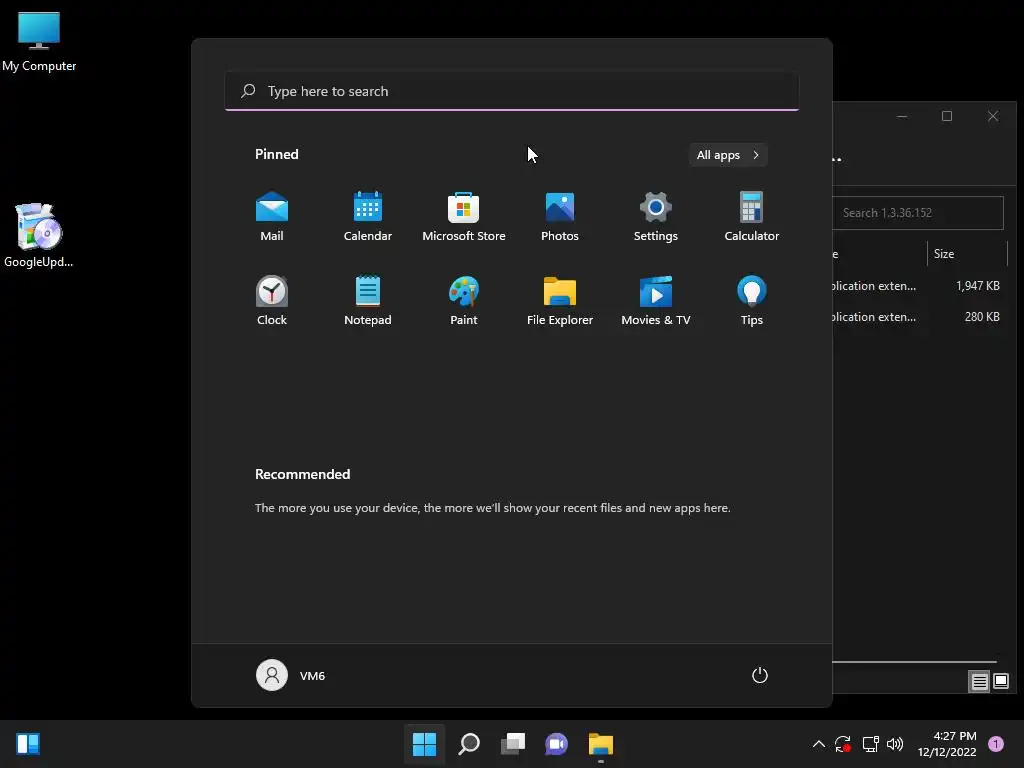Open the Tips app
This screenshot has height=768, width=1024.
[x=752, y=300]
